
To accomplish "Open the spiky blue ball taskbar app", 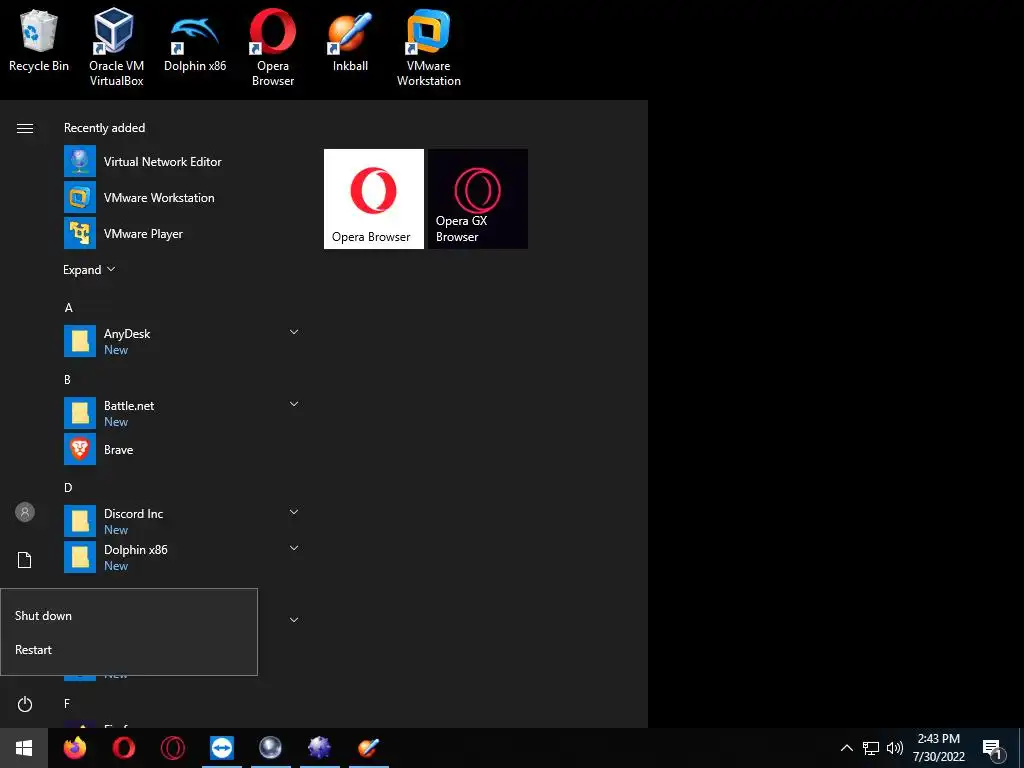I will 319,748.
